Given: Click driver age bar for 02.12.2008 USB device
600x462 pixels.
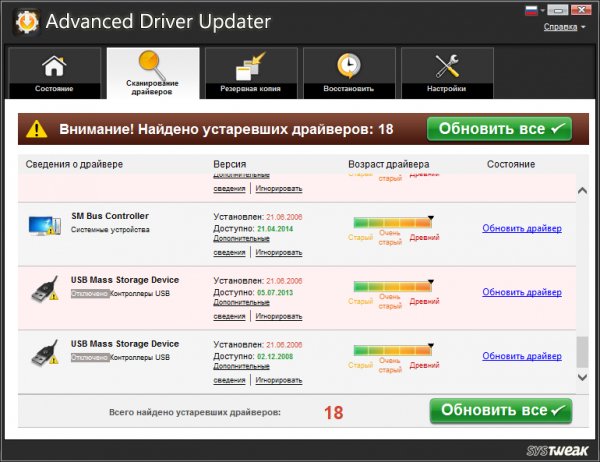Looking at the screenshot, I should [x=393, y=350].
